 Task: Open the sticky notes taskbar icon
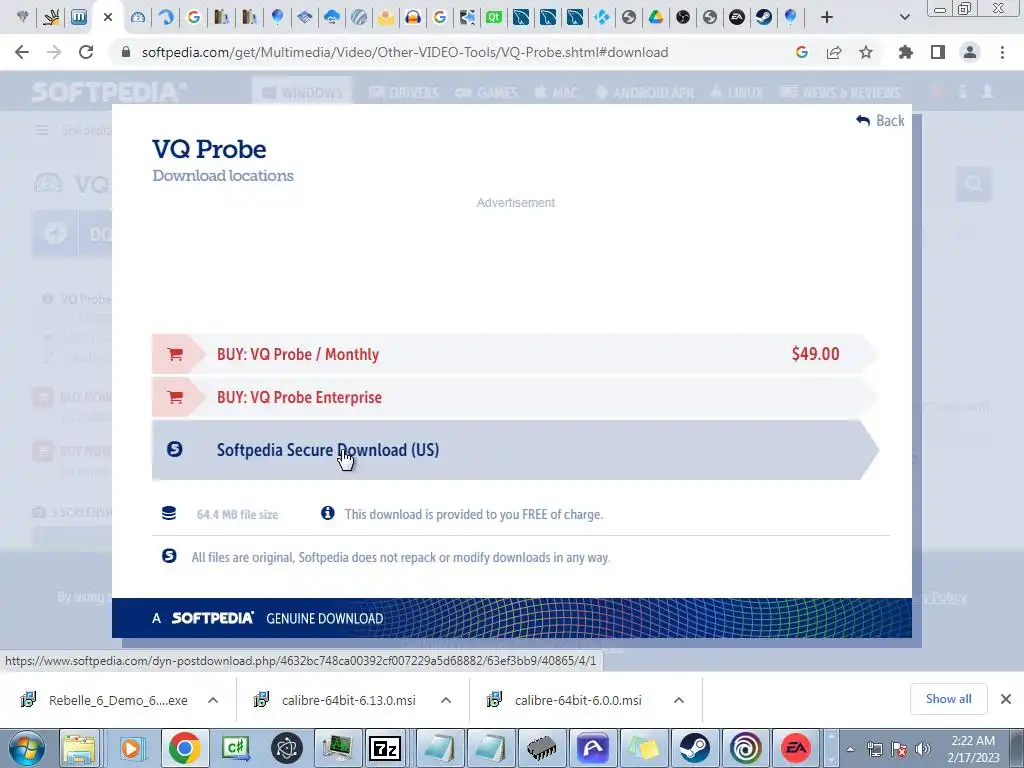(643, 748)
